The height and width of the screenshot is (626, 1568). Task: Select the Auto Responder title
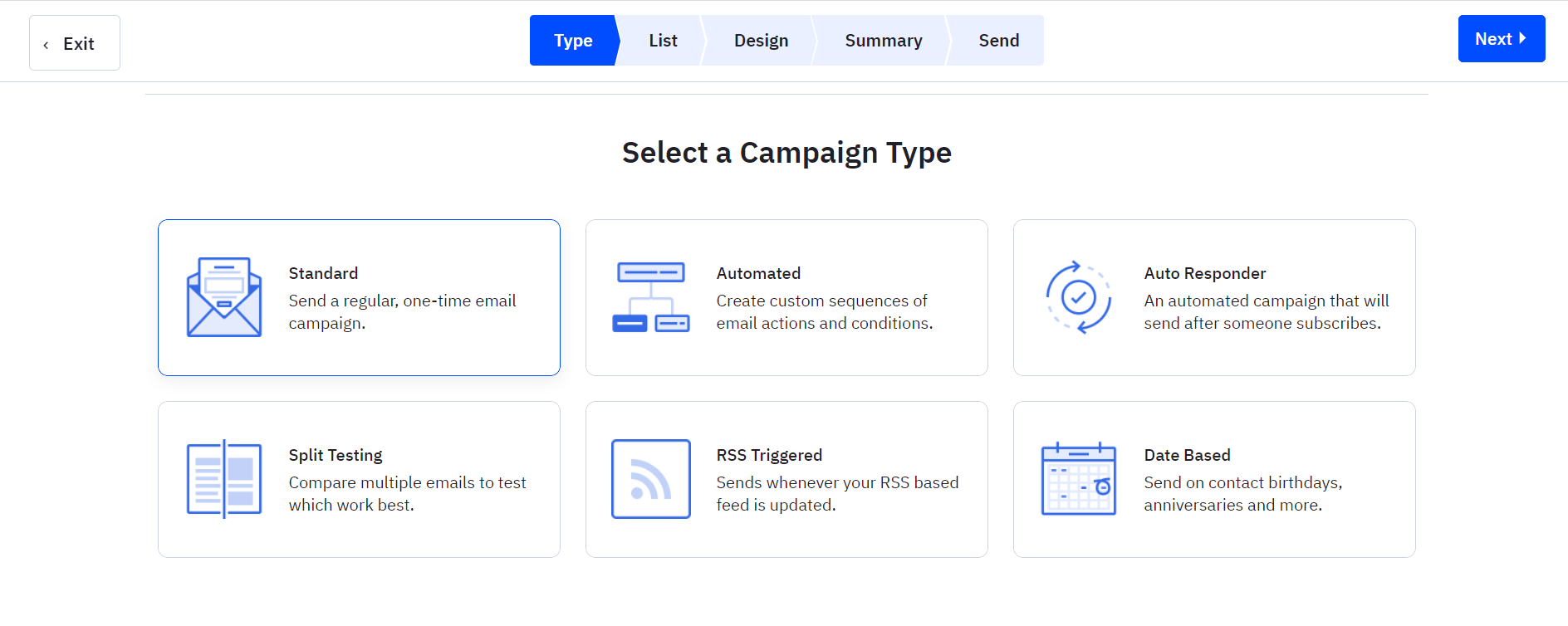point(1205,273)
